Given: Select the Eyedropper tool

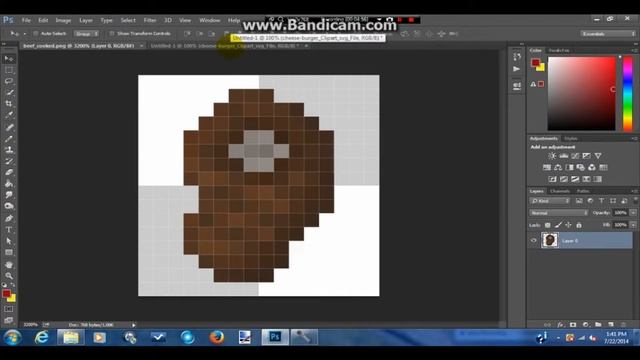Looking at the screenshot, I should pos(9,115).
